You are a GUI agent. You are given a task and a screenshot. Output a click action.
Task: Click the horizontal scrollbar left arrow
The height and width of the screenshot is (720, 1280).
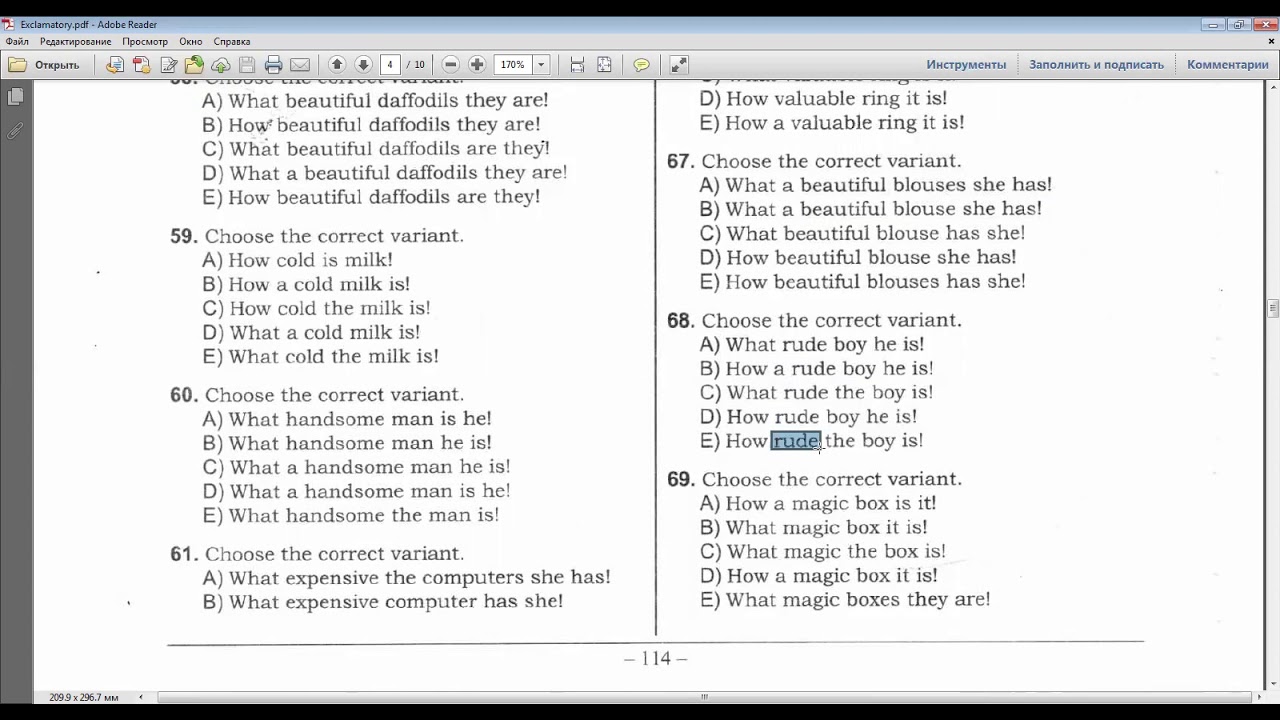click(140, 697)
